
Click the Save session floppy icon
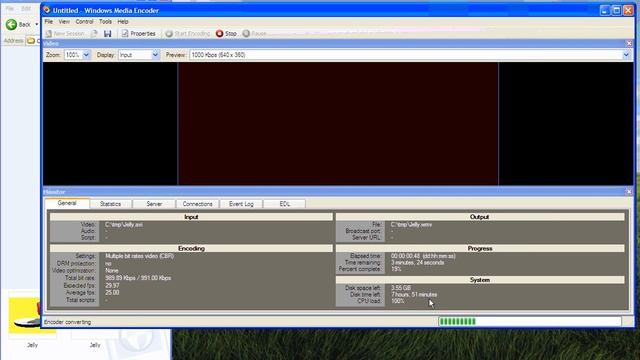pos(107,33)
